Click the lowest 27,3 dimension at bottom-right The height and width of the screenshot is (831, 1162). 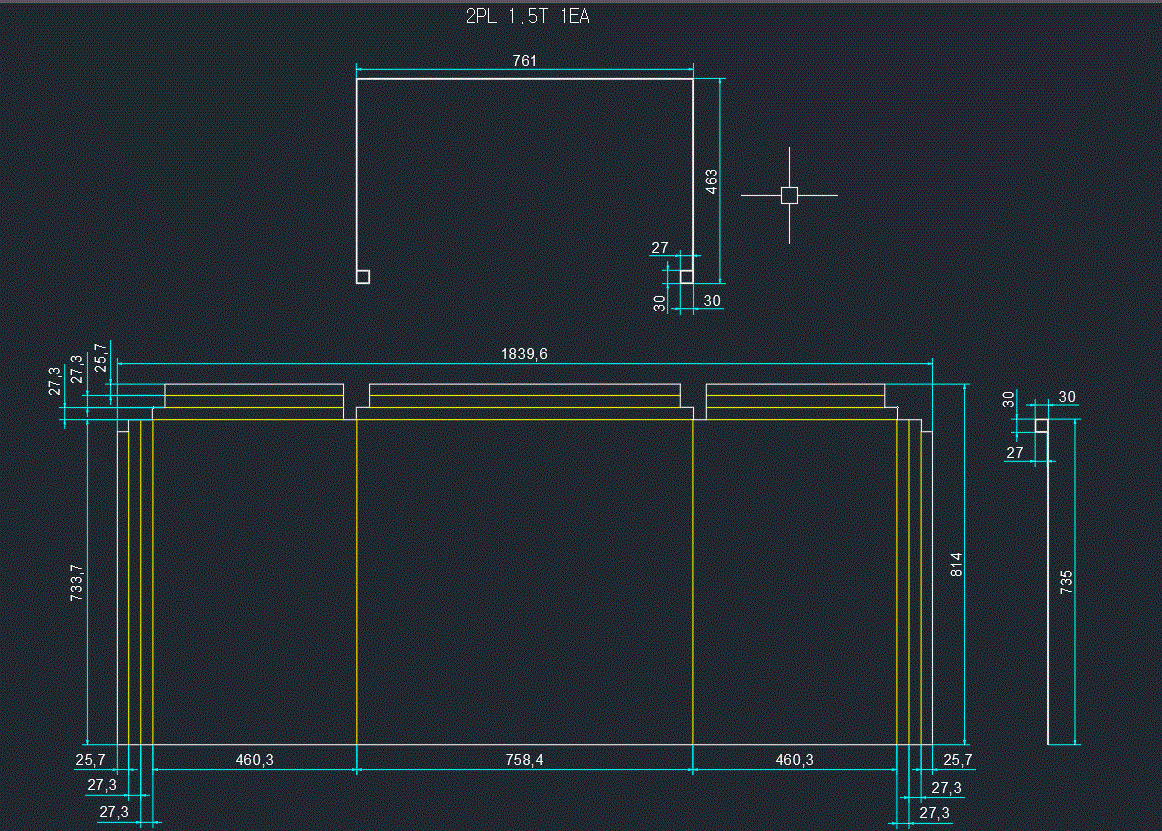click(x=934, y=812)
